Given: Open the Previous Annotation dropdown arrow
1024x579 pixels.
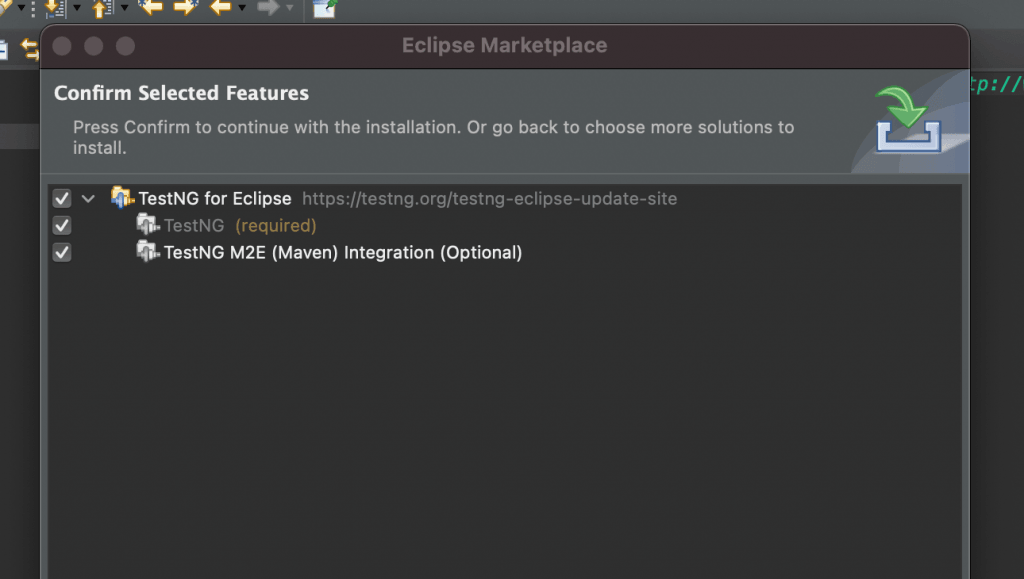Looking at the screenshot, I should pyautogui.click(x=124, y=8).
